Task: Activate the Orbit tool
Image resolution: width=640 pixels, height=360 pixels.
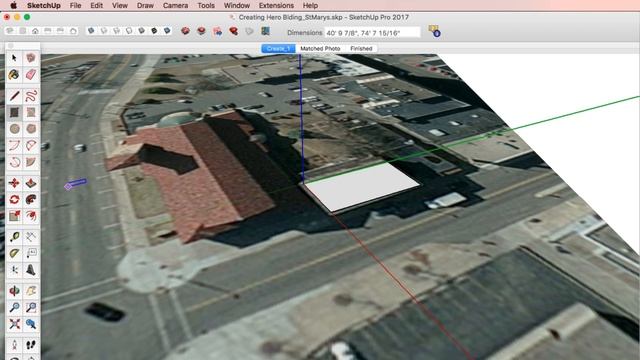Action: point(14,291)
